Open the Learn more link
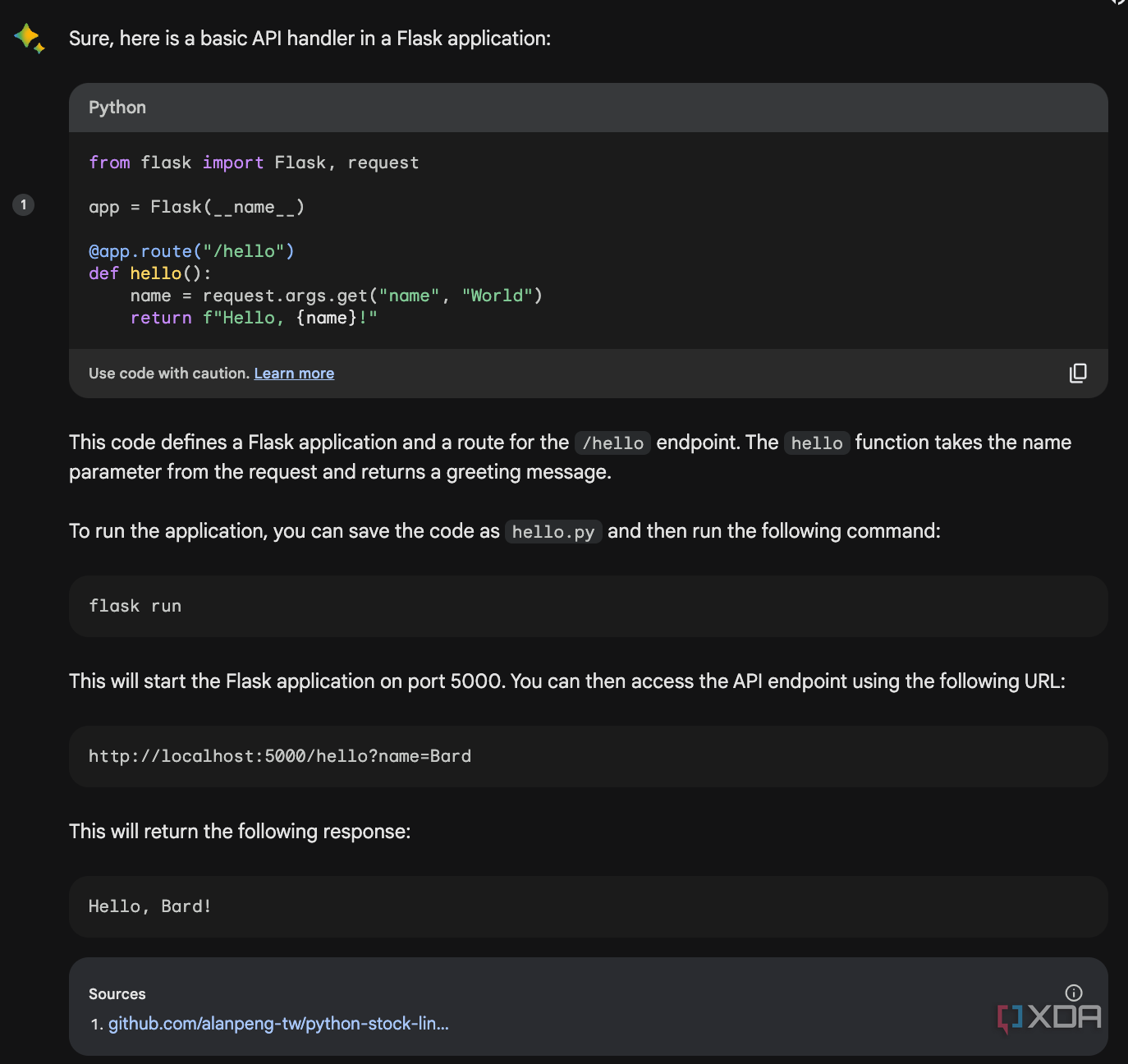This screenshot has height=1064, width=1128. pos(294,374)
